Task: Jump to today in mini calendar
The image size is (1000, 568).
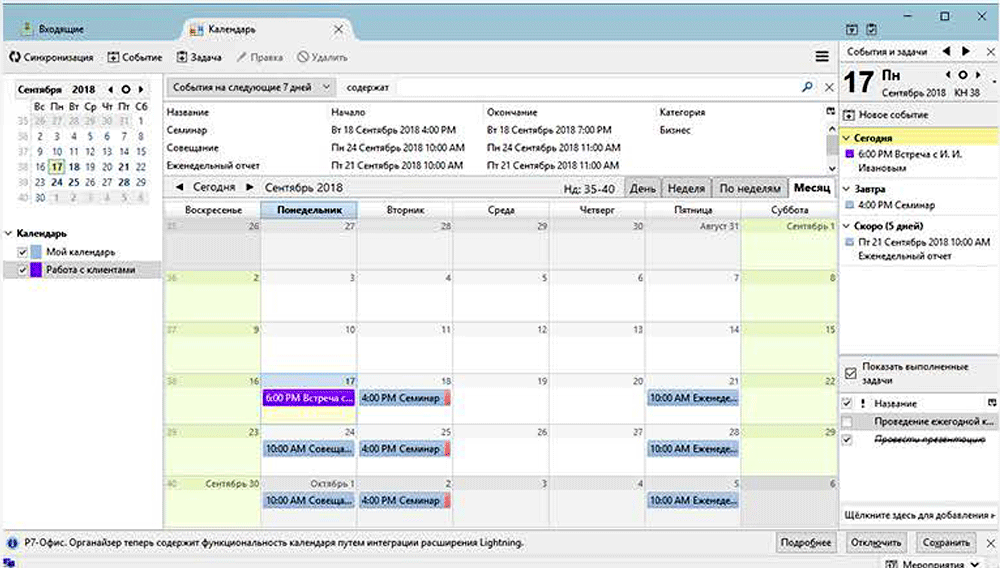Action: coord(126,89)
